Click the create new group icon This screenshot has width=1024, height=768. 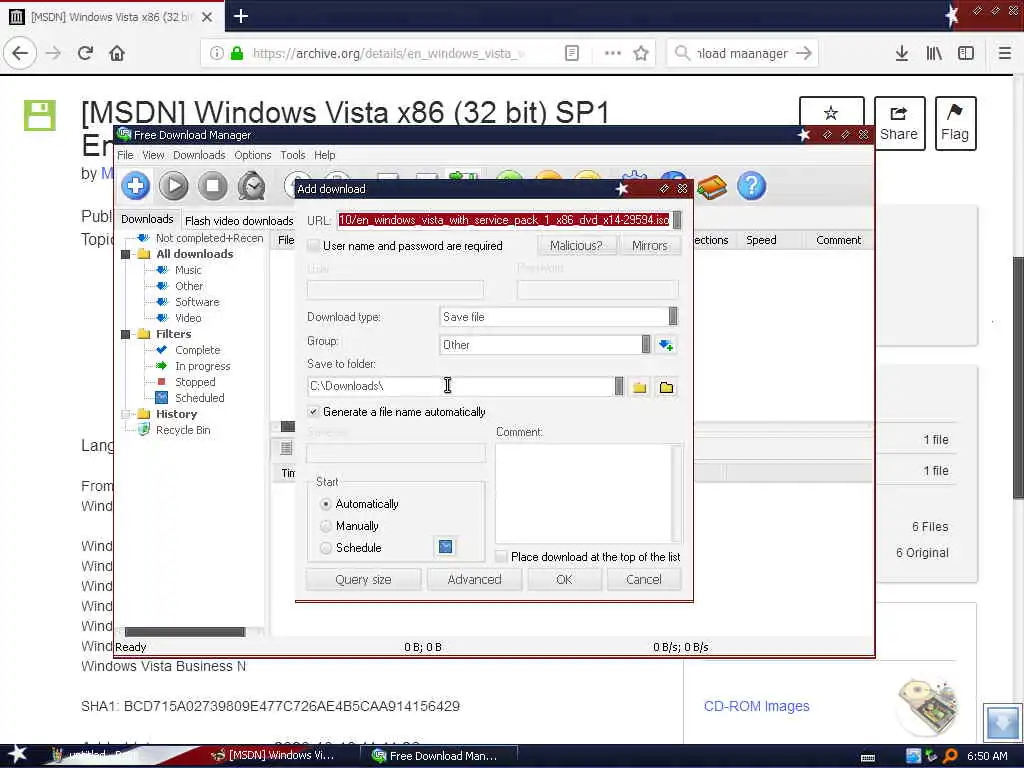point(665,345)
